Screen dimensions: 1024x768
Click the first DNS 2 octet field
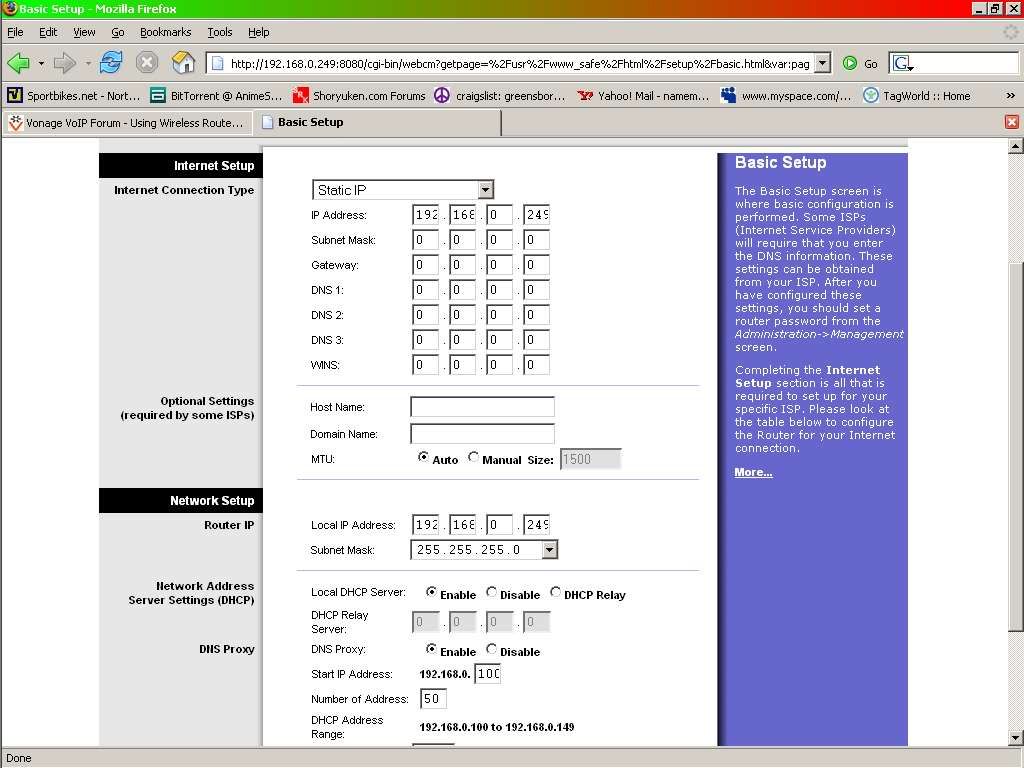point(426,315)
